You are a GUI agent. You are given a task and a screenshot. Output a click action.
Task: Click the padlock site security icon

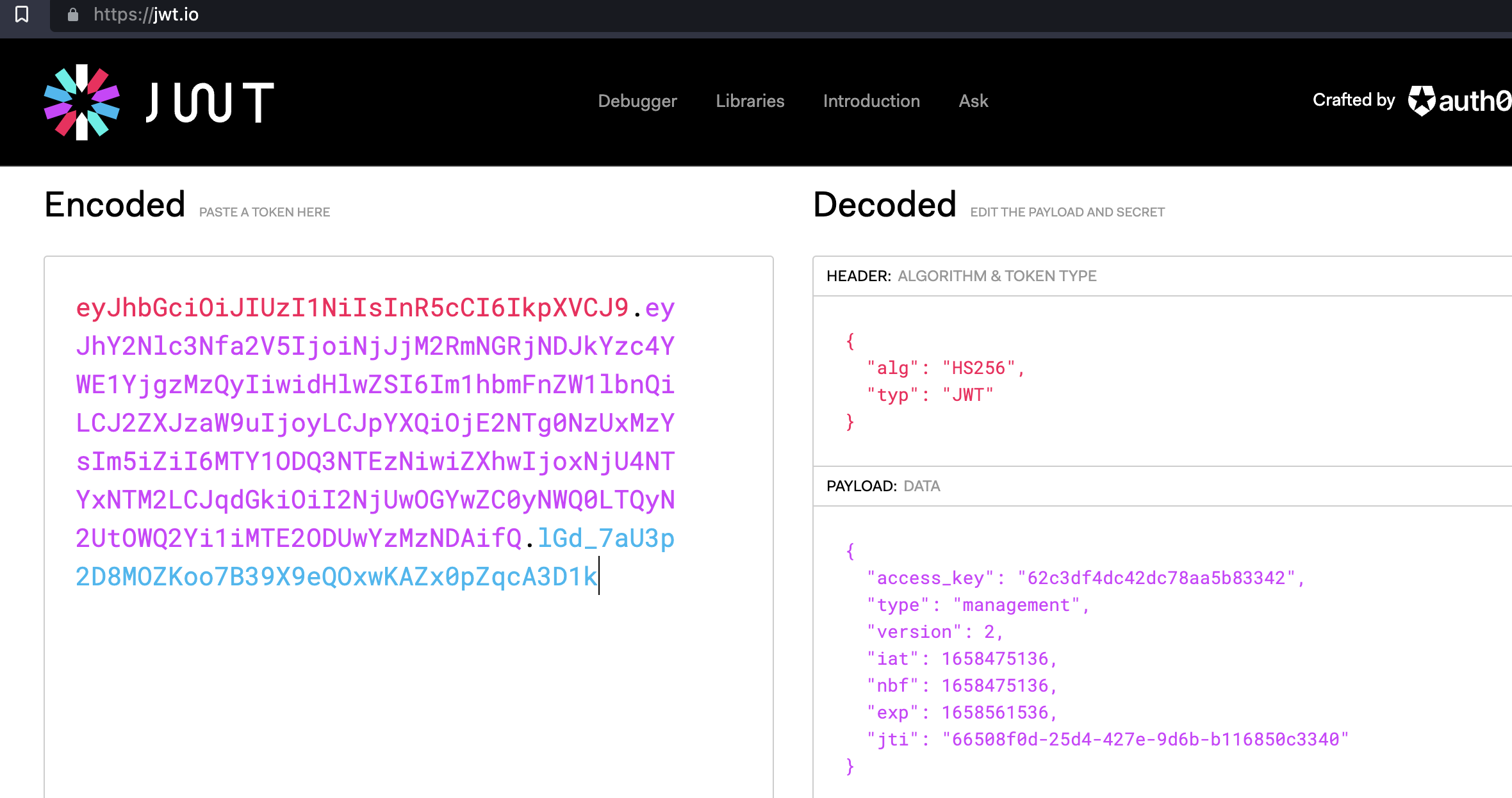pos(73,14)
